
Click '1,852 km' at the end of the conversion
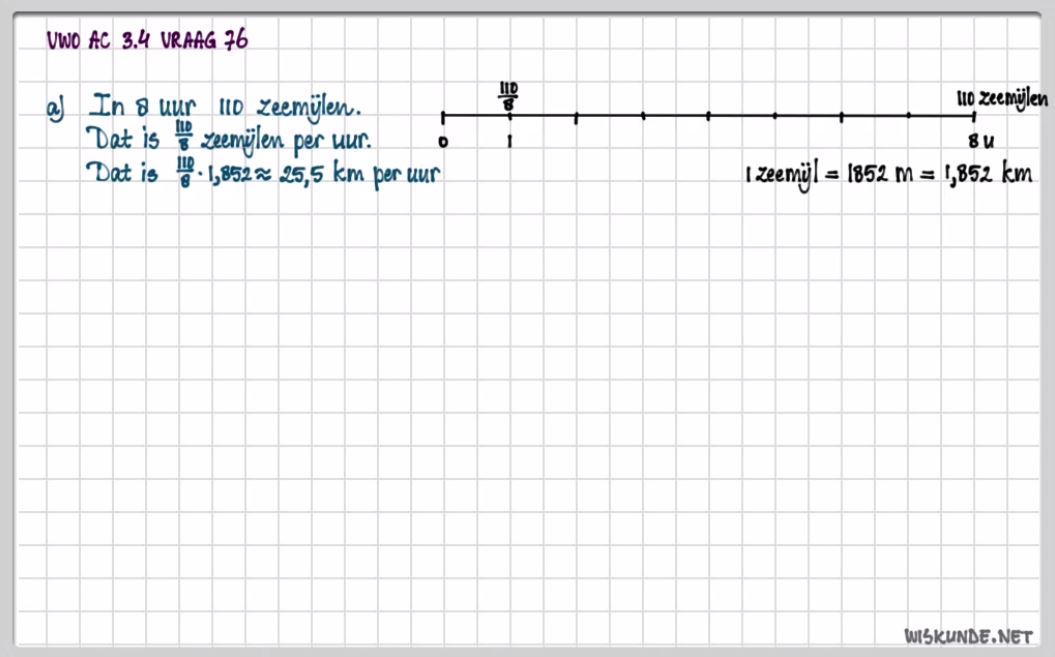[988, 173]
